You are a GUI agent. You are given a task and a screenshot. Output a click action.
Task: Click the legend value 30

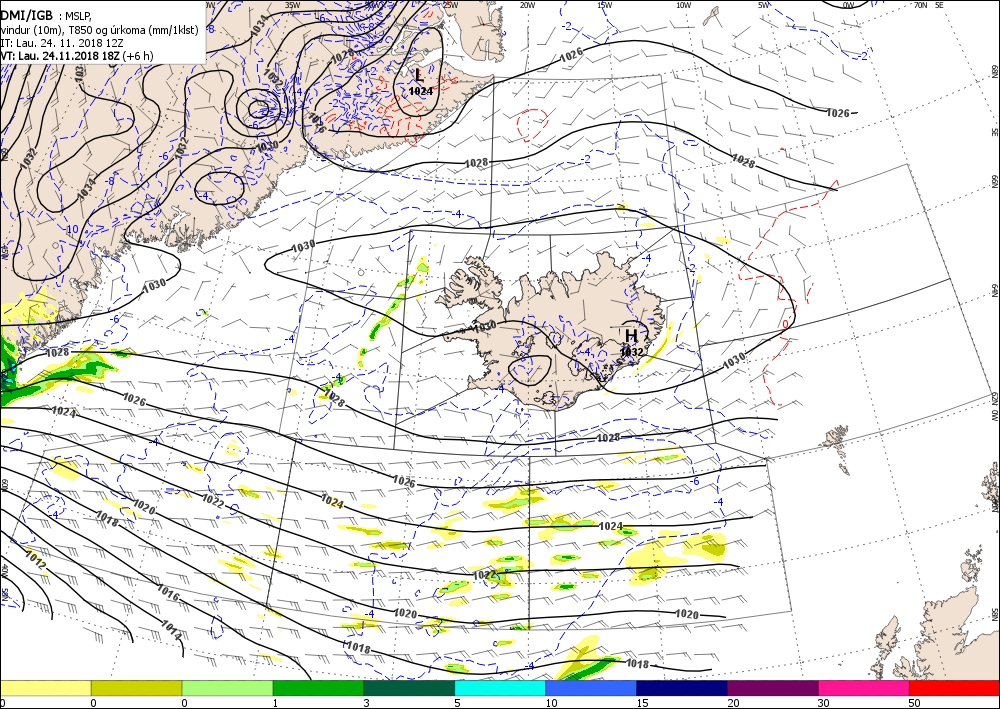click(x=823, y=703)
